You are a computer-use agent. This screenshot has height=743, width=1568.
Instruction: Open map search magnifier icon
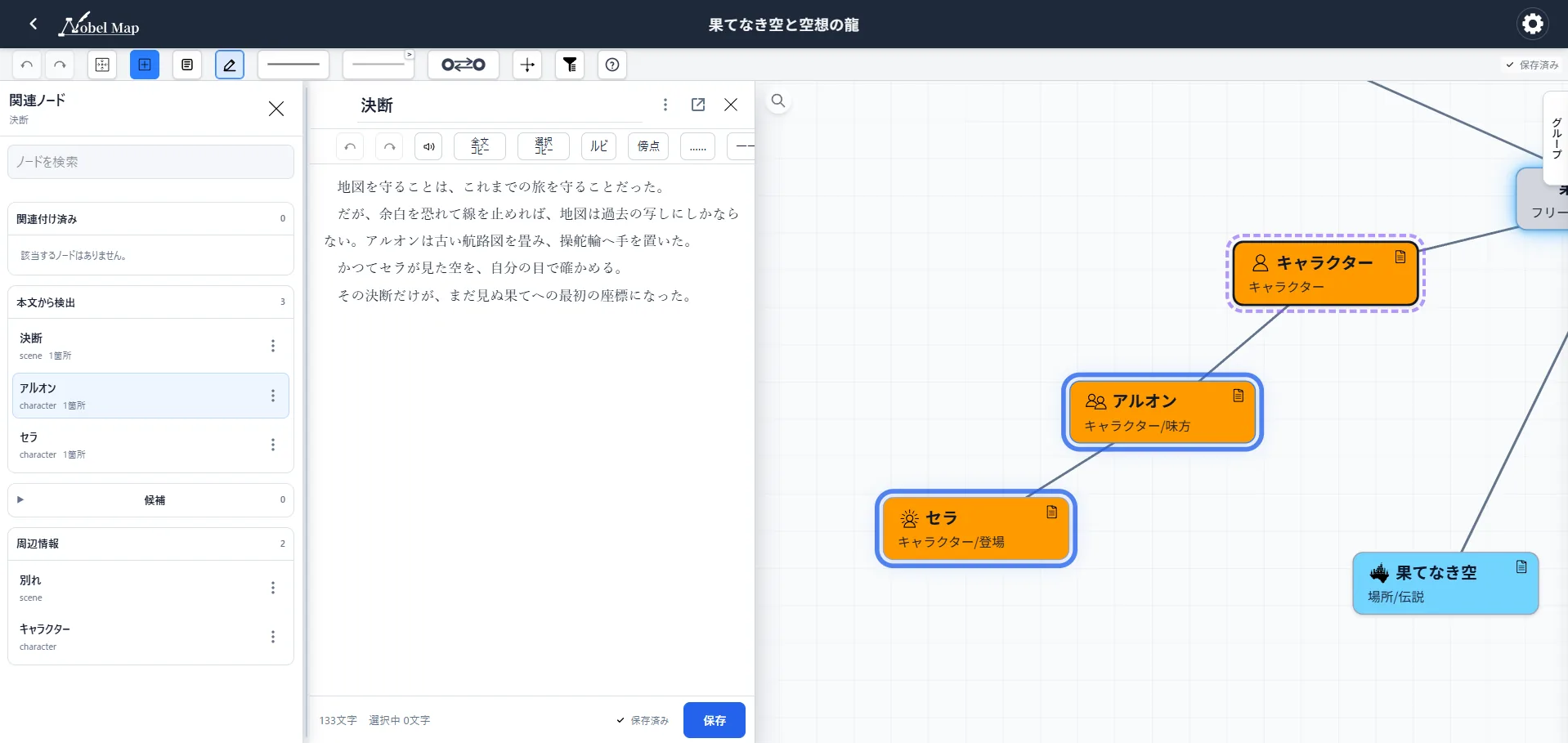[x=778, y=101]
